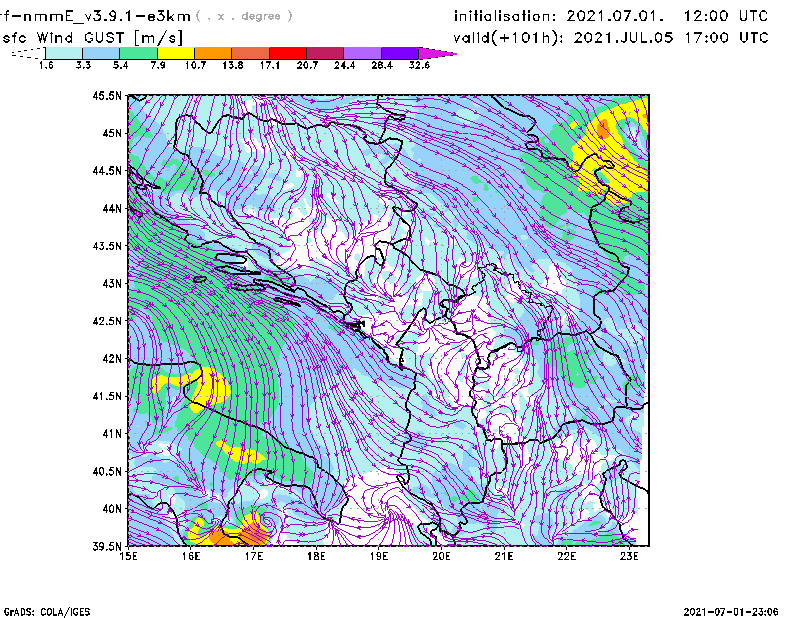Click the "41N" latitude label
The height and width of the screenshot is (618, 800).
click(112, 434)
